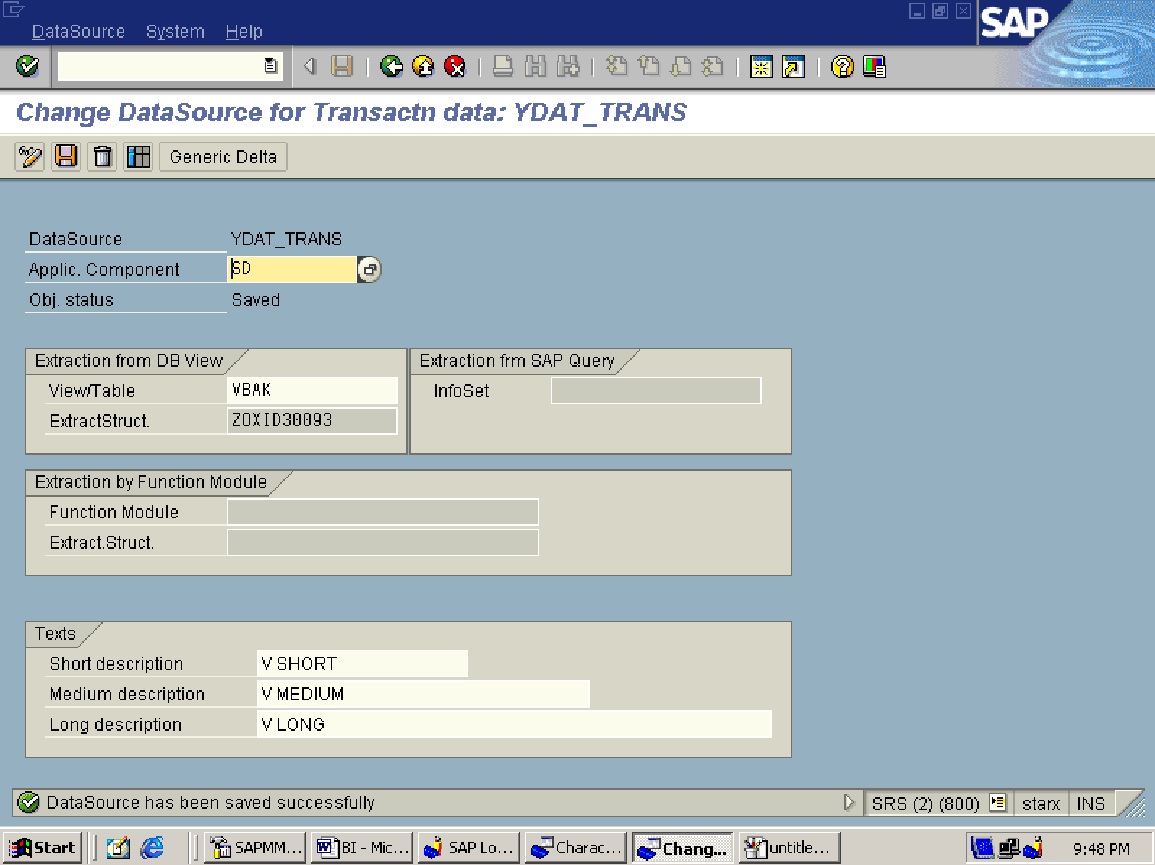Click the Internet Explorer quick launch icon
Screen dimensions: 1155x865
click(152, 847)
